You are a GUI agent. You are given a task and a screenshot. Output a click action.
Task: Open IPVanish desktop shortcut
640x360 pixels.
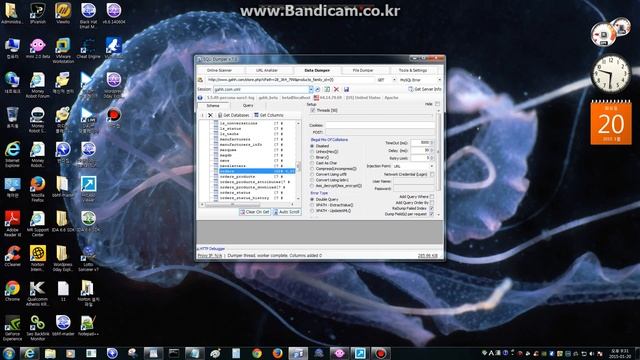click(38, 13)
